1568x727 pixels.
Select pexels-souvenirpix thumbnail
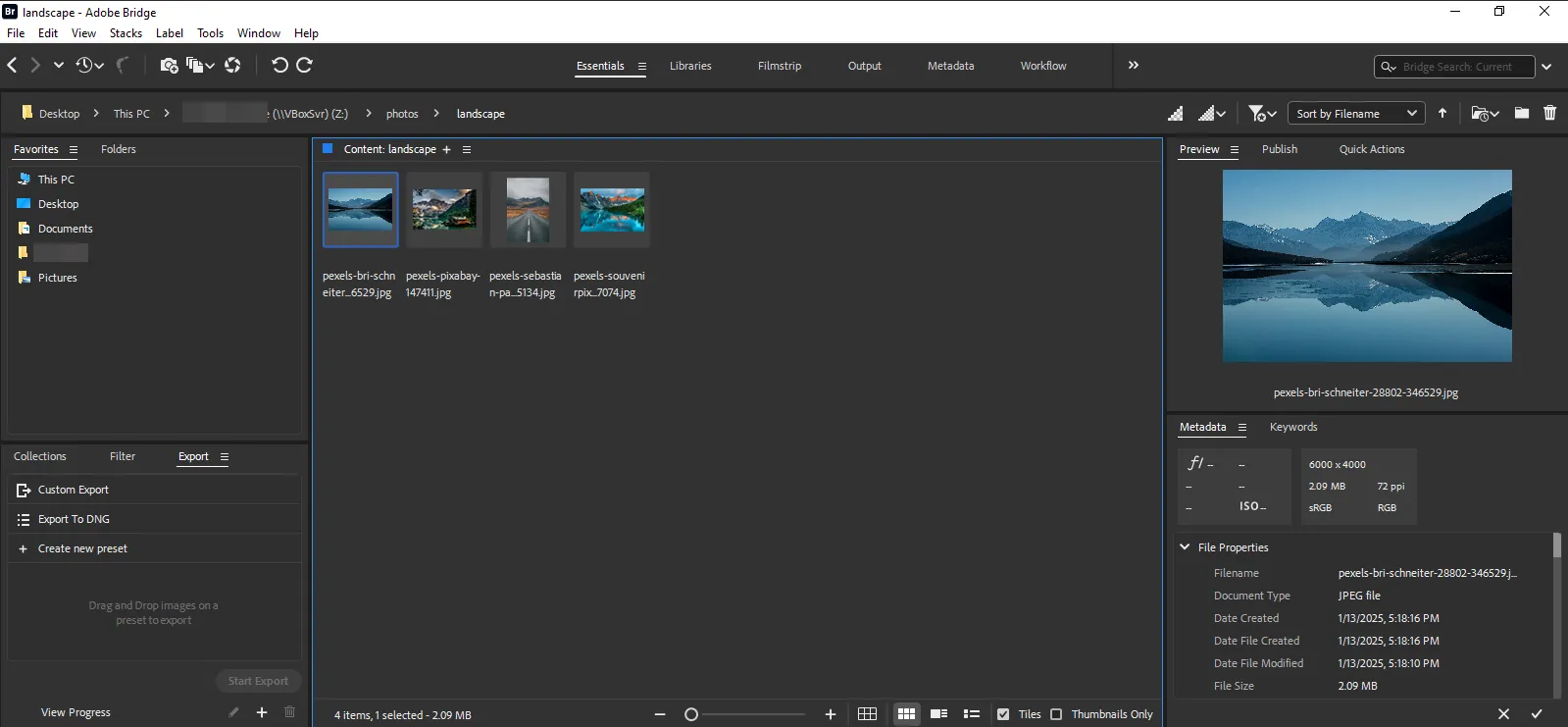612,210
